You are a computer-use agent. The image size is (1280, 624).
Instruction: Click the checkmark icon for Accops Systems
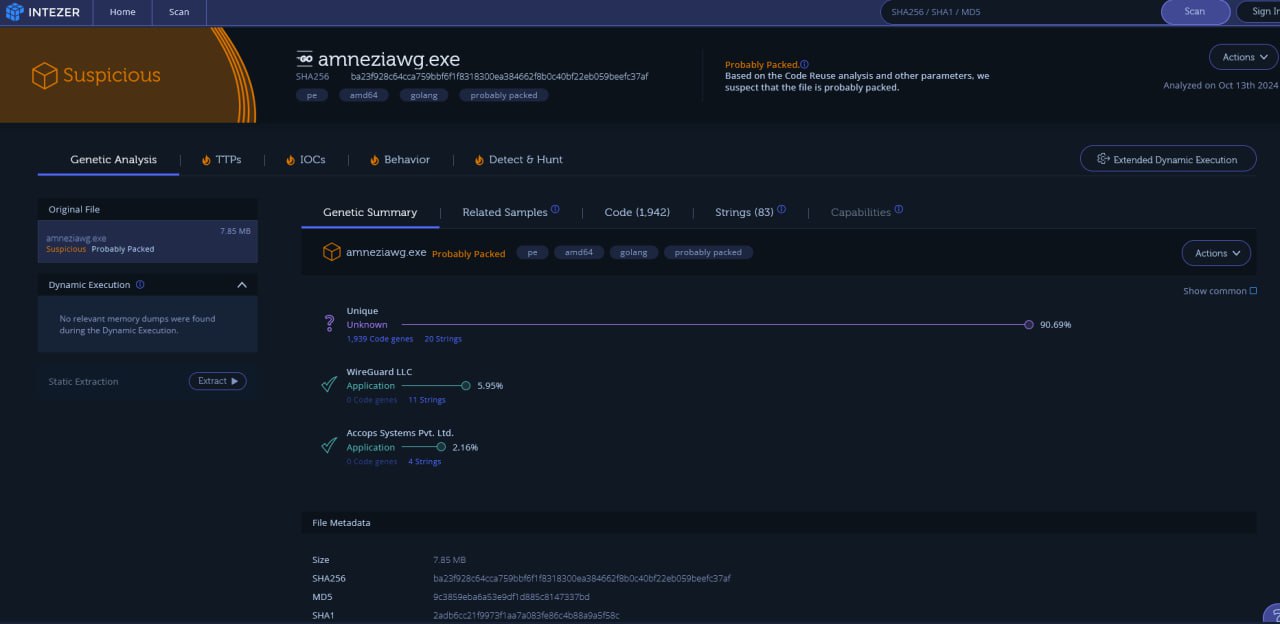pyautogui.click(x=329, y=446)
